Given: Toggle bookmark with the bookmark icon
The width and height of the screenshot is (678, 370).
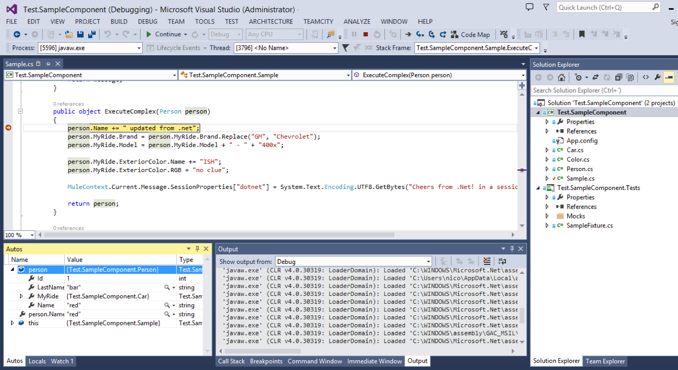Looking at the screenshot, I should (x=582, y=34).
